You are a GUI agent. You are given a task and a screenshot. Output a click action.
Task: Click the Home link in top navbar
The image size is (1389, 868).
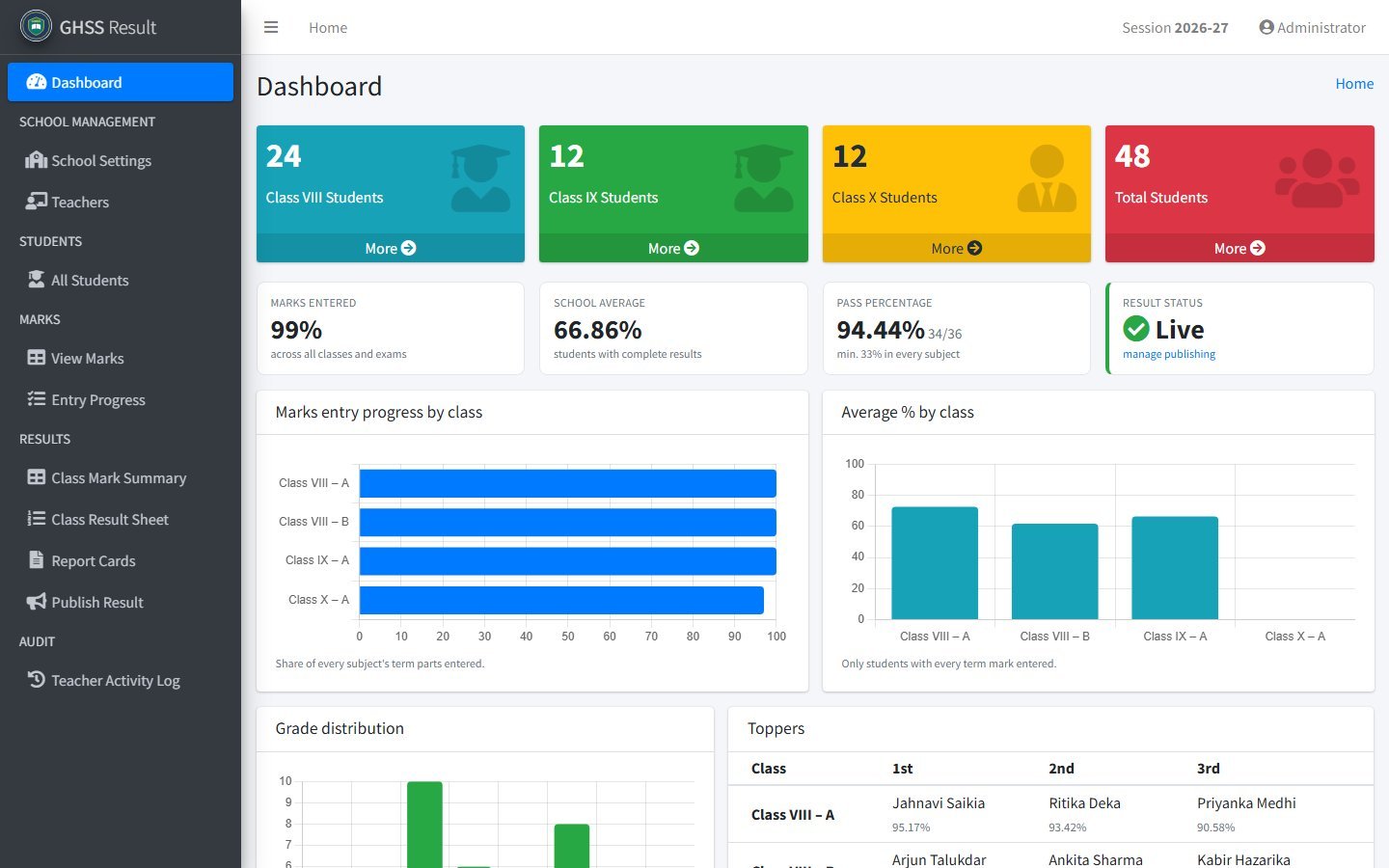[x=328, y=27]
